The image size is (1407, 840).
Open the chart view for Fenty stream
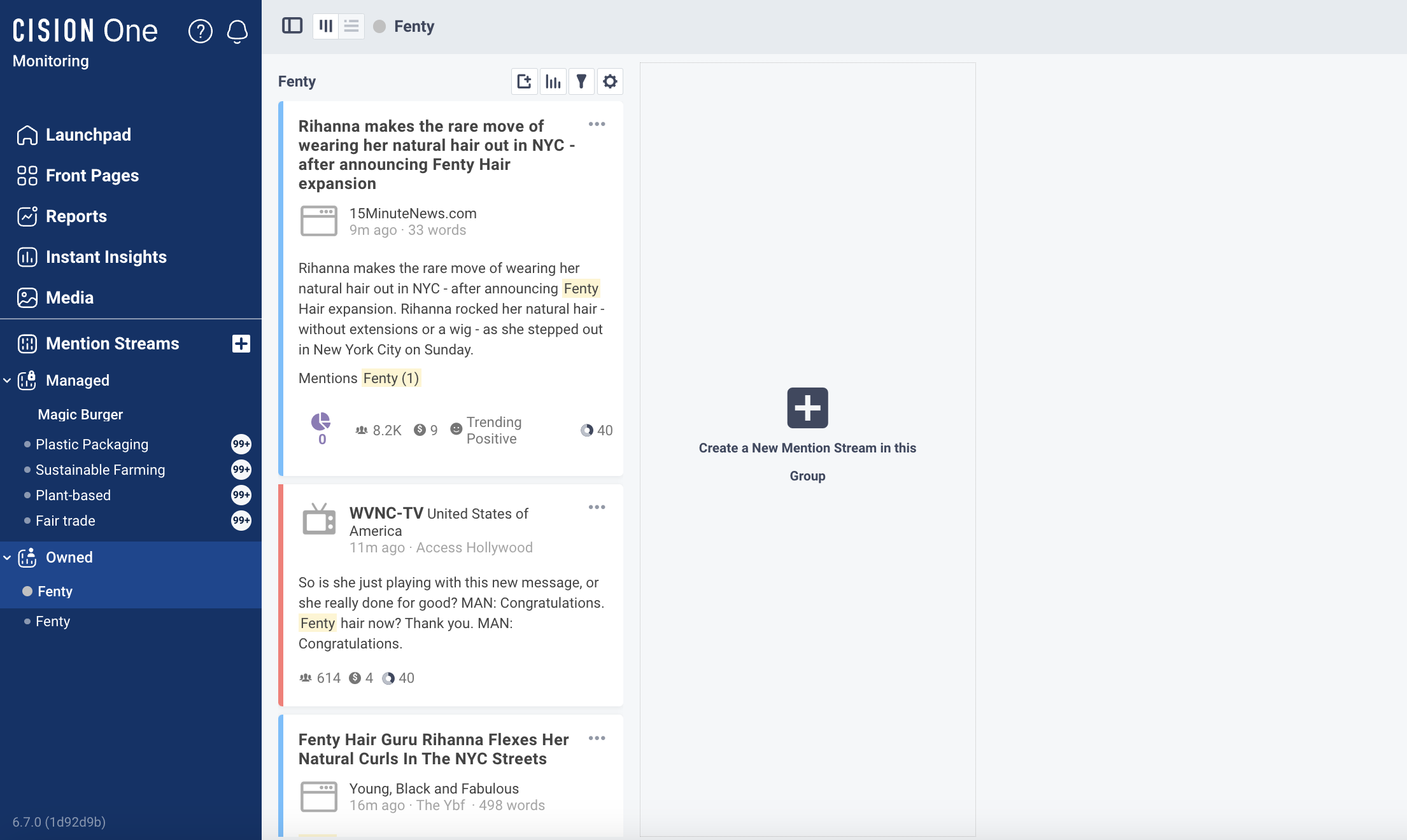(x=553, y=81)
